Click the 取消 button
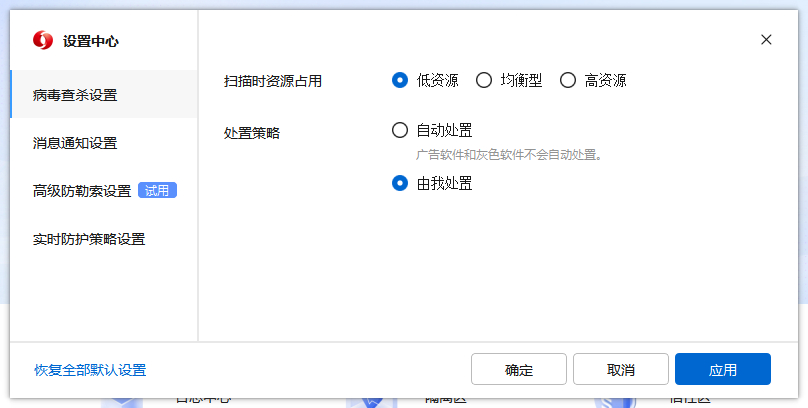Screen dimensions: 808x408 (620, 369)
